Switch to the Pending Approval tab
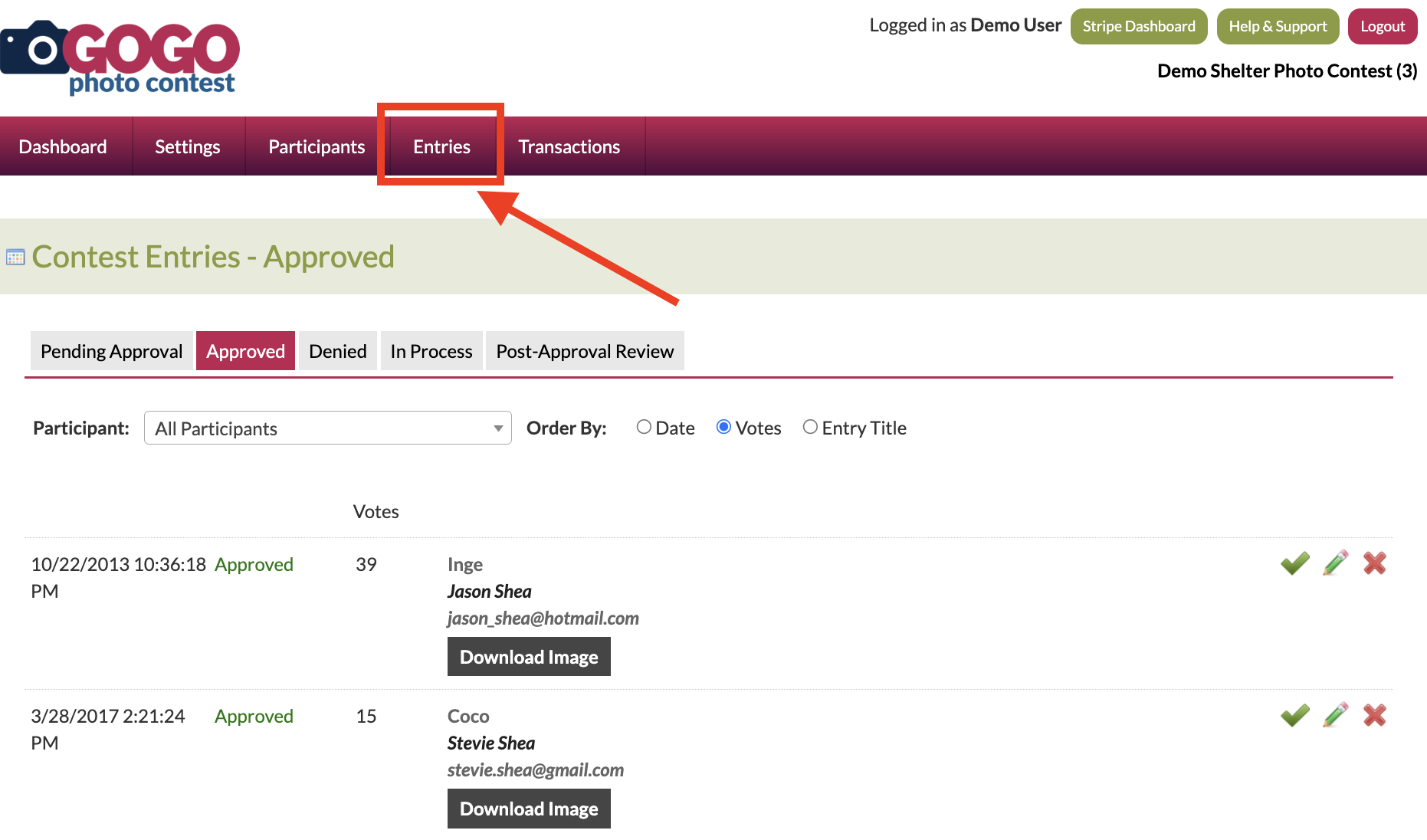This screenshot has height=840, width=1427. coord(111,352)
